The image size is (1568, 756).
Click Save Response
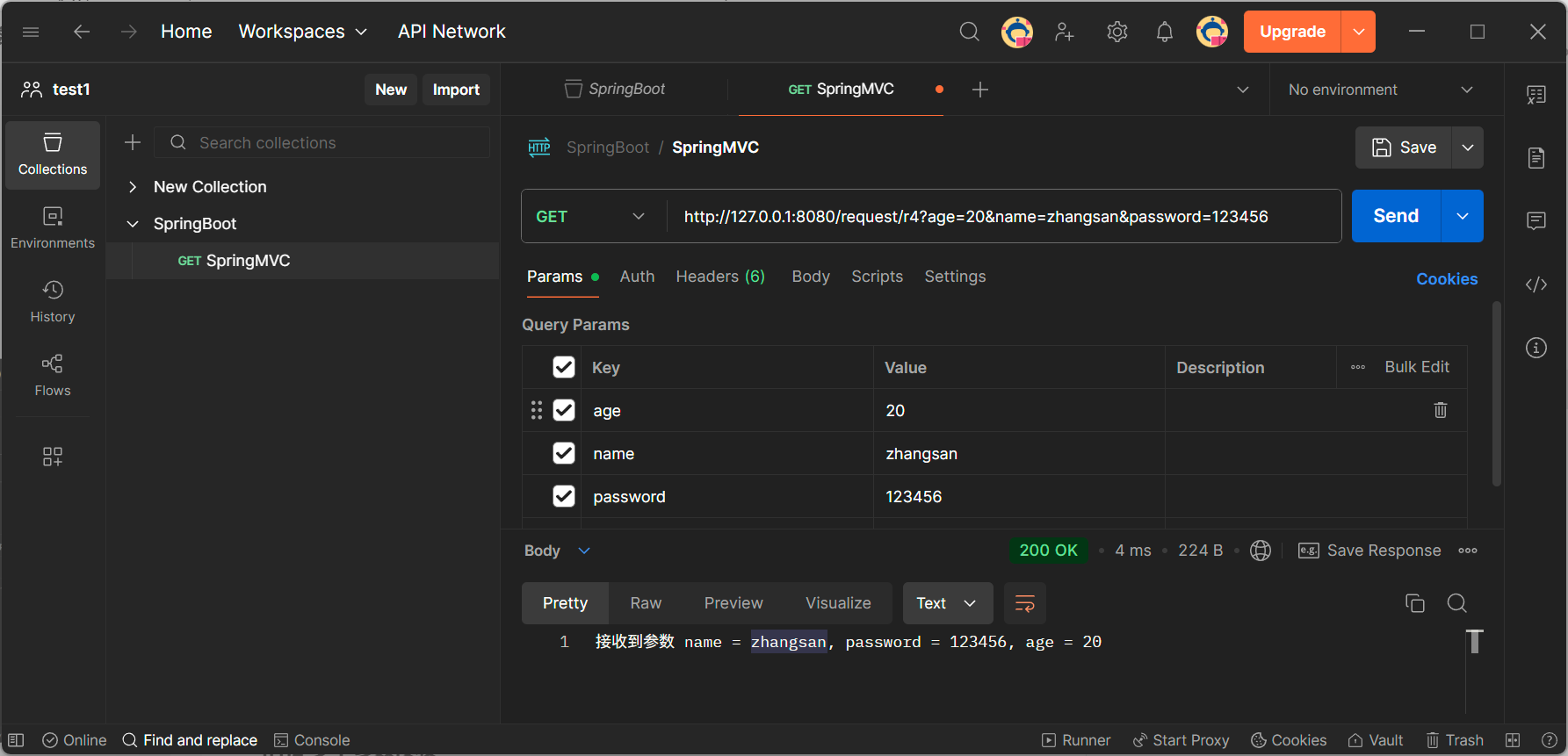(1369, 551)
